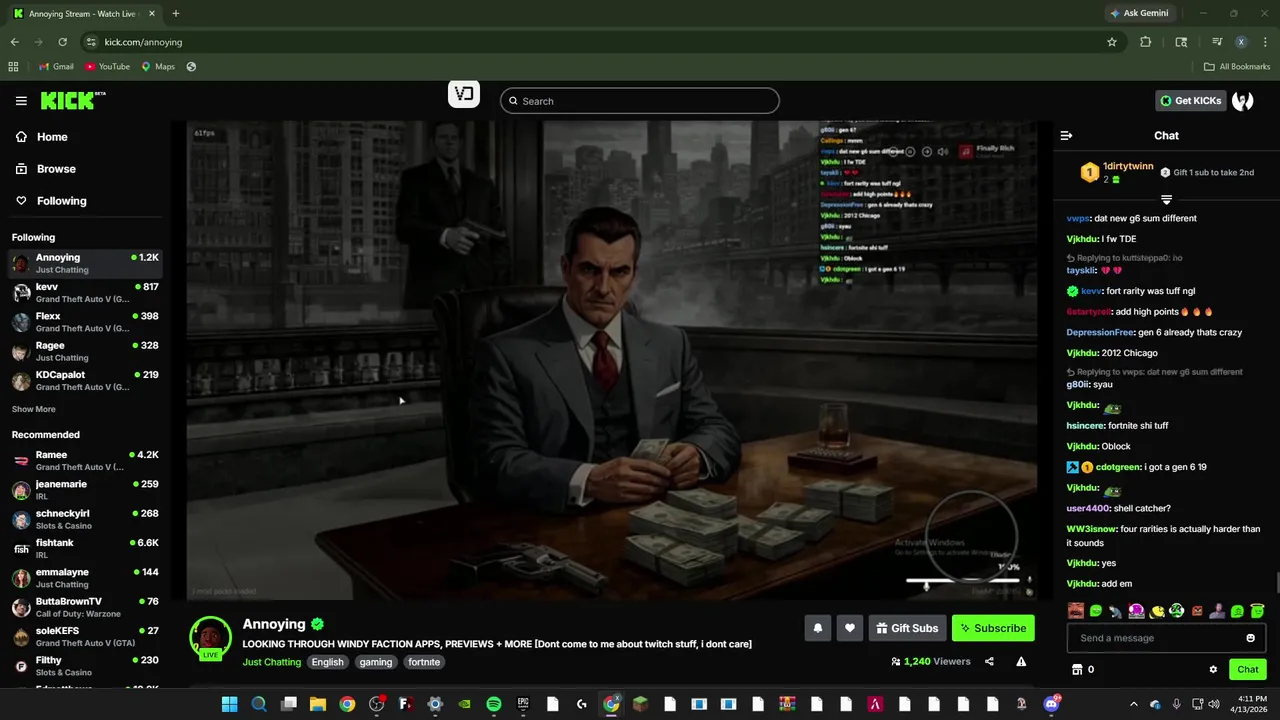This screenshot has width=1280, height=720.
Task: Open Maps bookmark
Action: [x=158, y=67]
